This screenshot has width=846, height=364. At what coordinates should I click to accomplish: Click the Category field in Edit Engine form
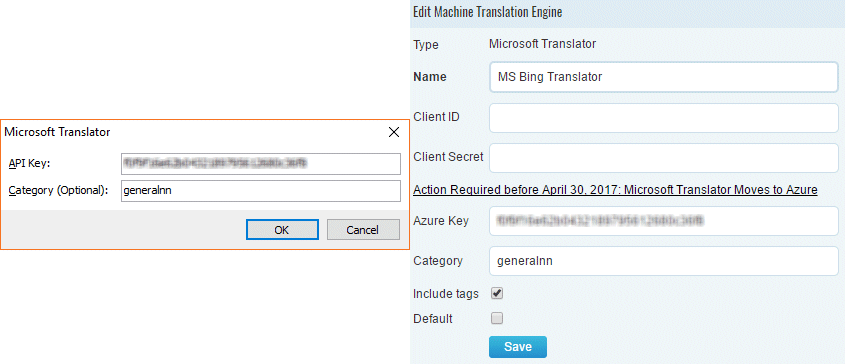point(664,261)
